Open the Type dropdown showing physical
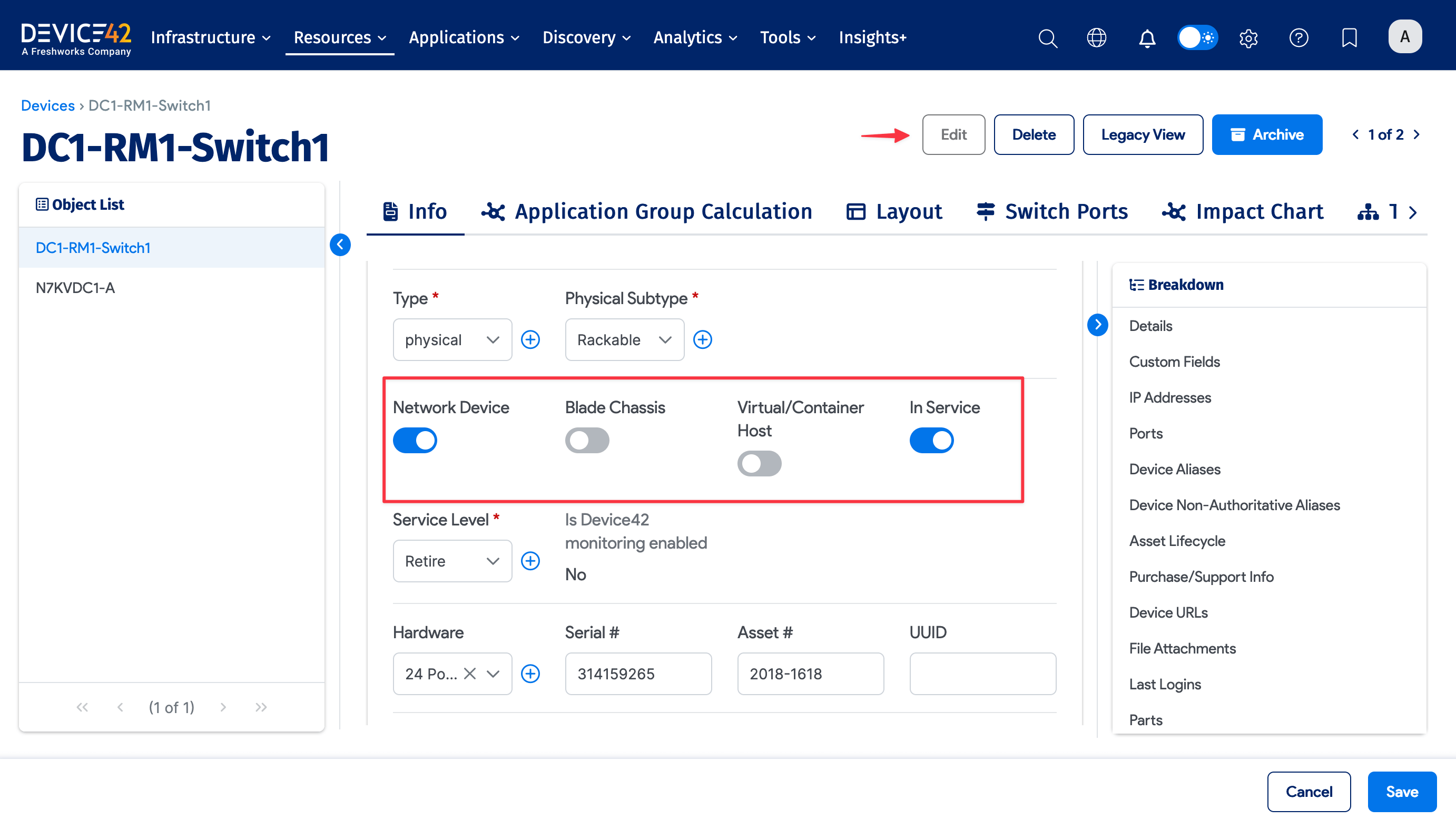Viewport: 1456px width, 819px height. point(452,340)
